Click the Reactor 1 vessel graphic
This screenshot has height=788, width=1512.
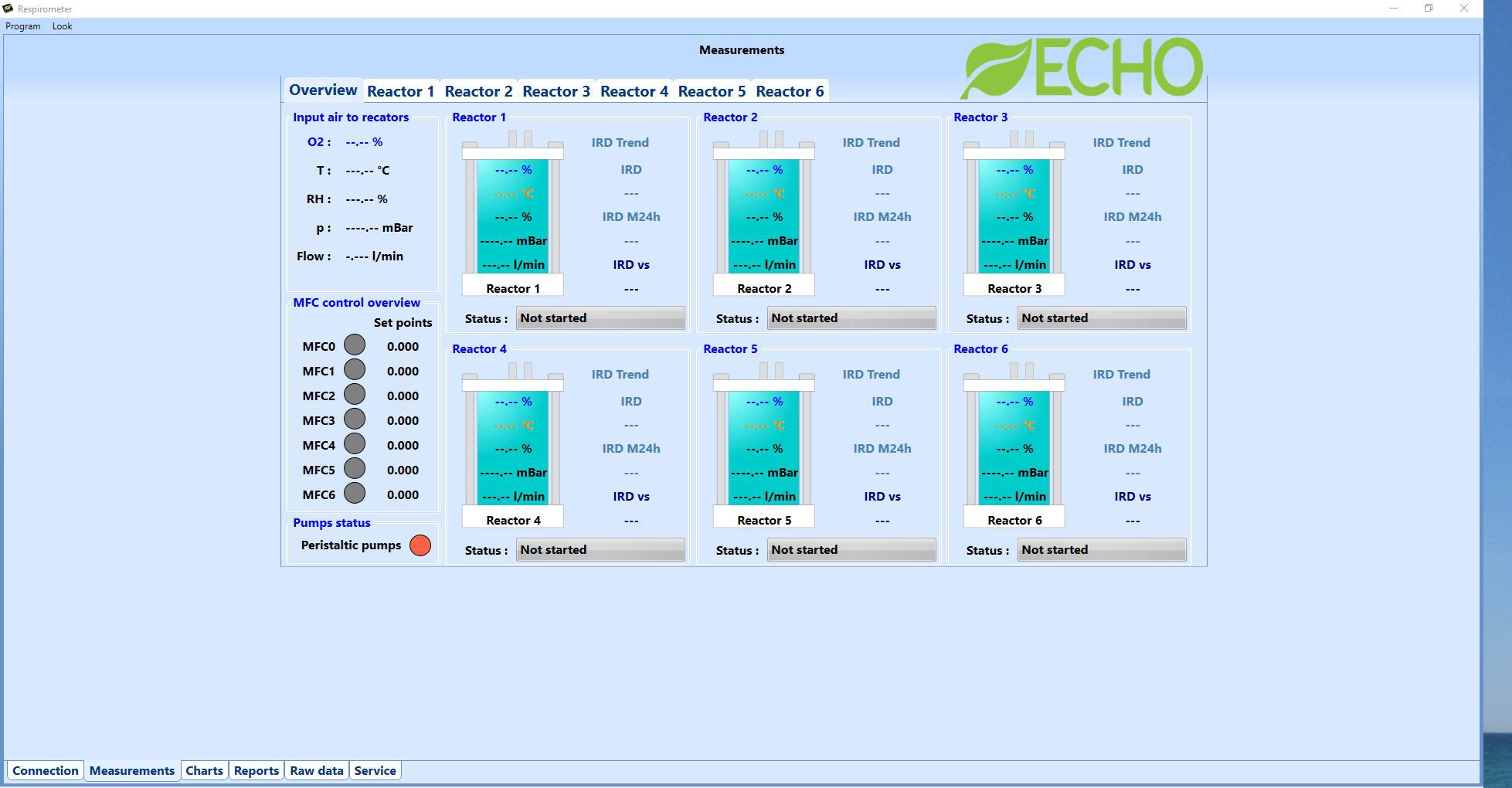[513, 215]
